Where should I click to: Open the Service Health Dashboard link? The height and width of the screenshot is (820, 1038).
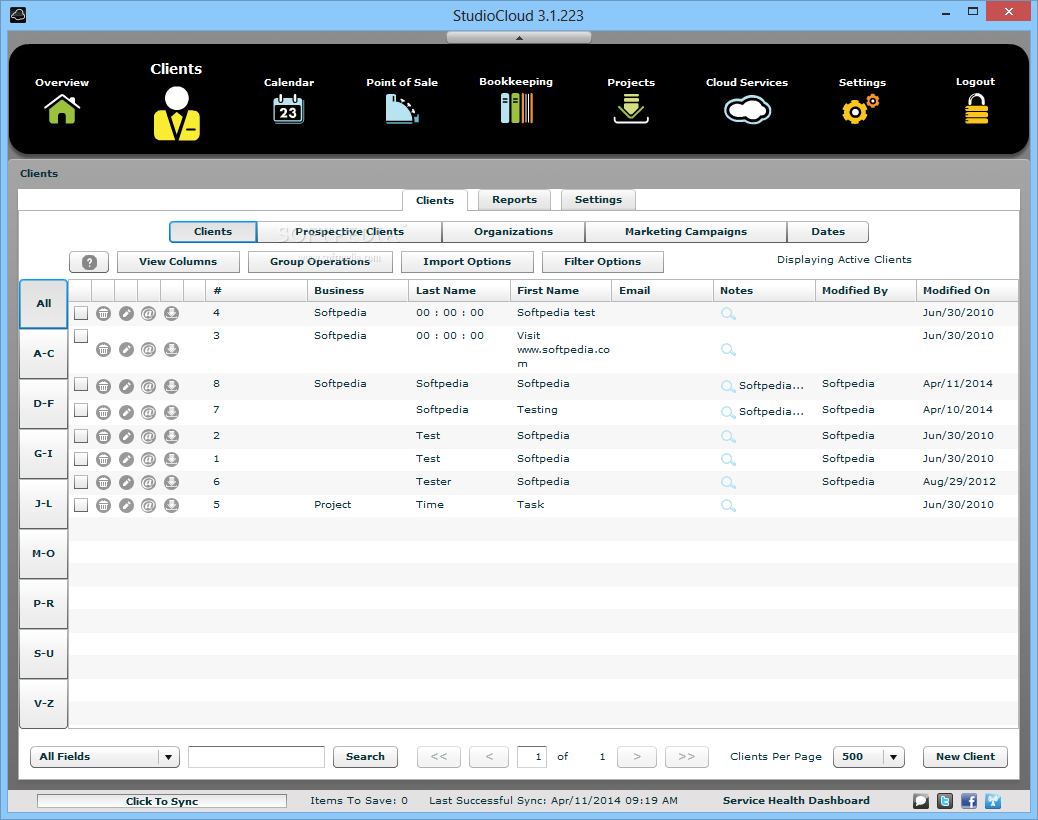coord(796,801)
